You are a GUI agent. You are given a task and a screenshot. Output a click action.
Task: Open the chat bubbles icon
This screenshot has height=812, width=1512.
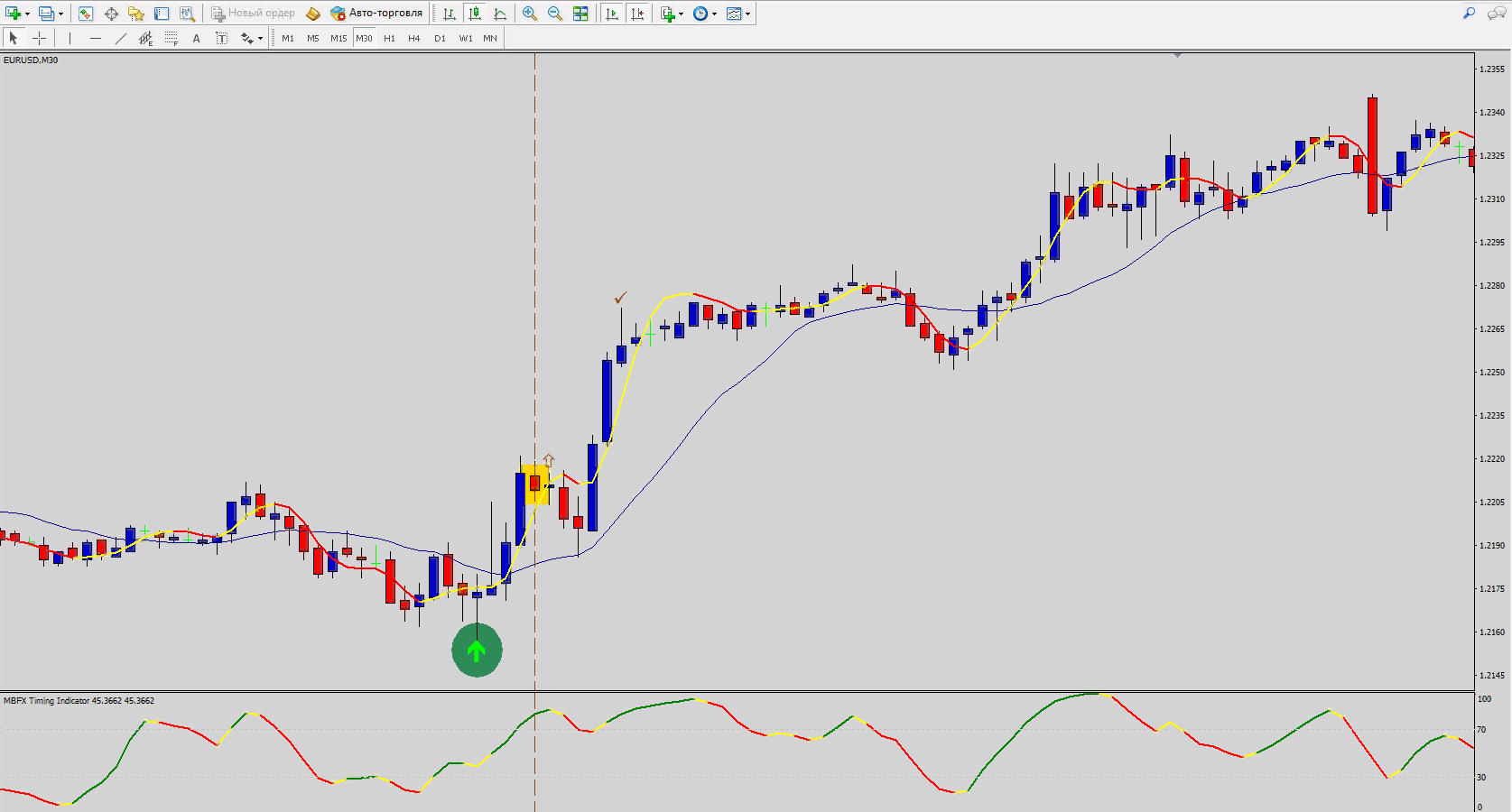click(1496, 14)
